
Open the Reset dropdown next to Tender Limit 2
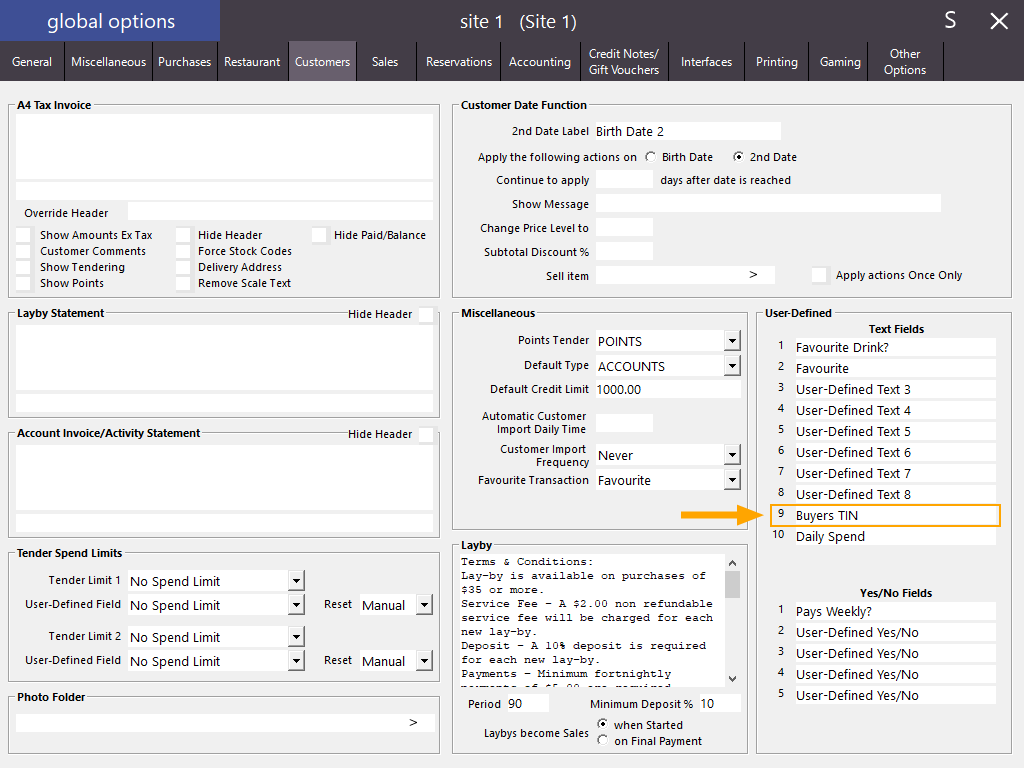click(424, 660)
